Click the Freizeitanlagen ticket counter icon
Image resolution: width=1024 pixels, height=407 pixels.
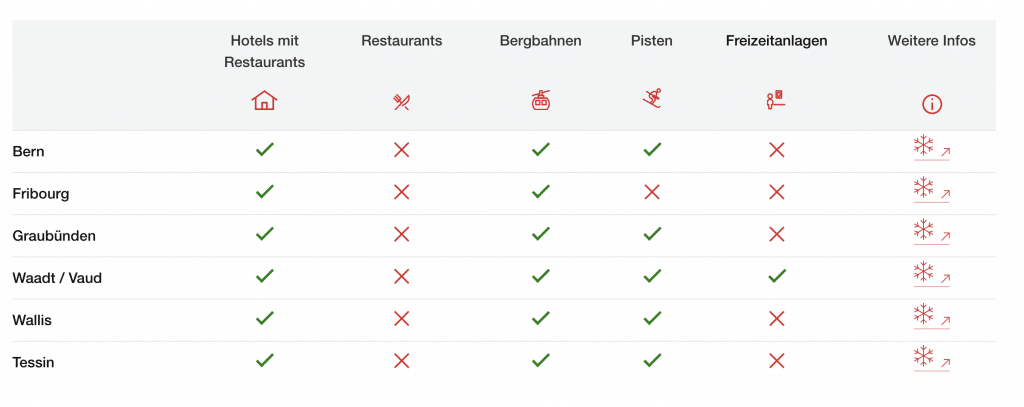click(x=776, y=99)
